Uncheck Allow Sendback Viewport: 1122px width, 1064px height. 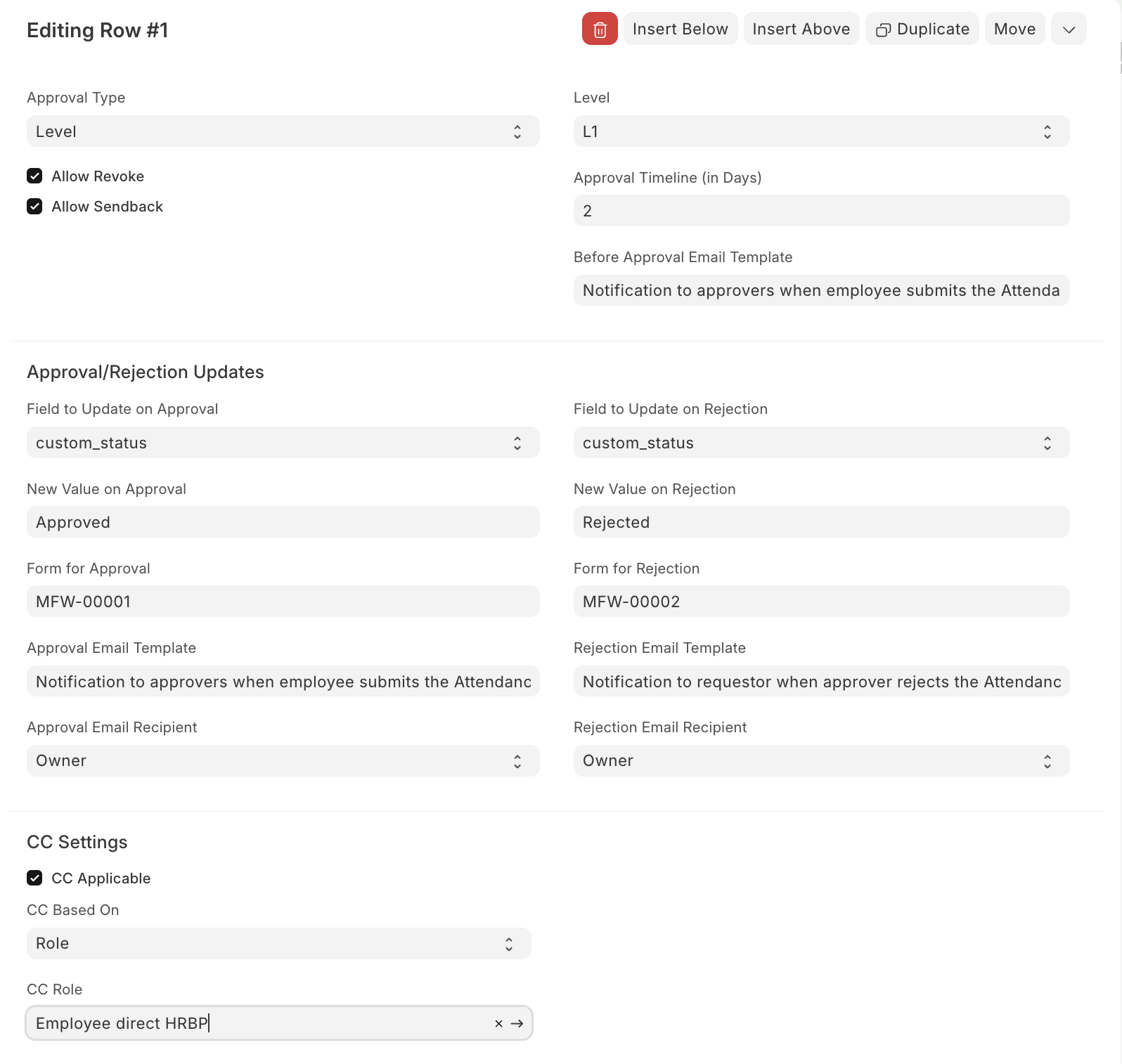click(x=34, y=206)
